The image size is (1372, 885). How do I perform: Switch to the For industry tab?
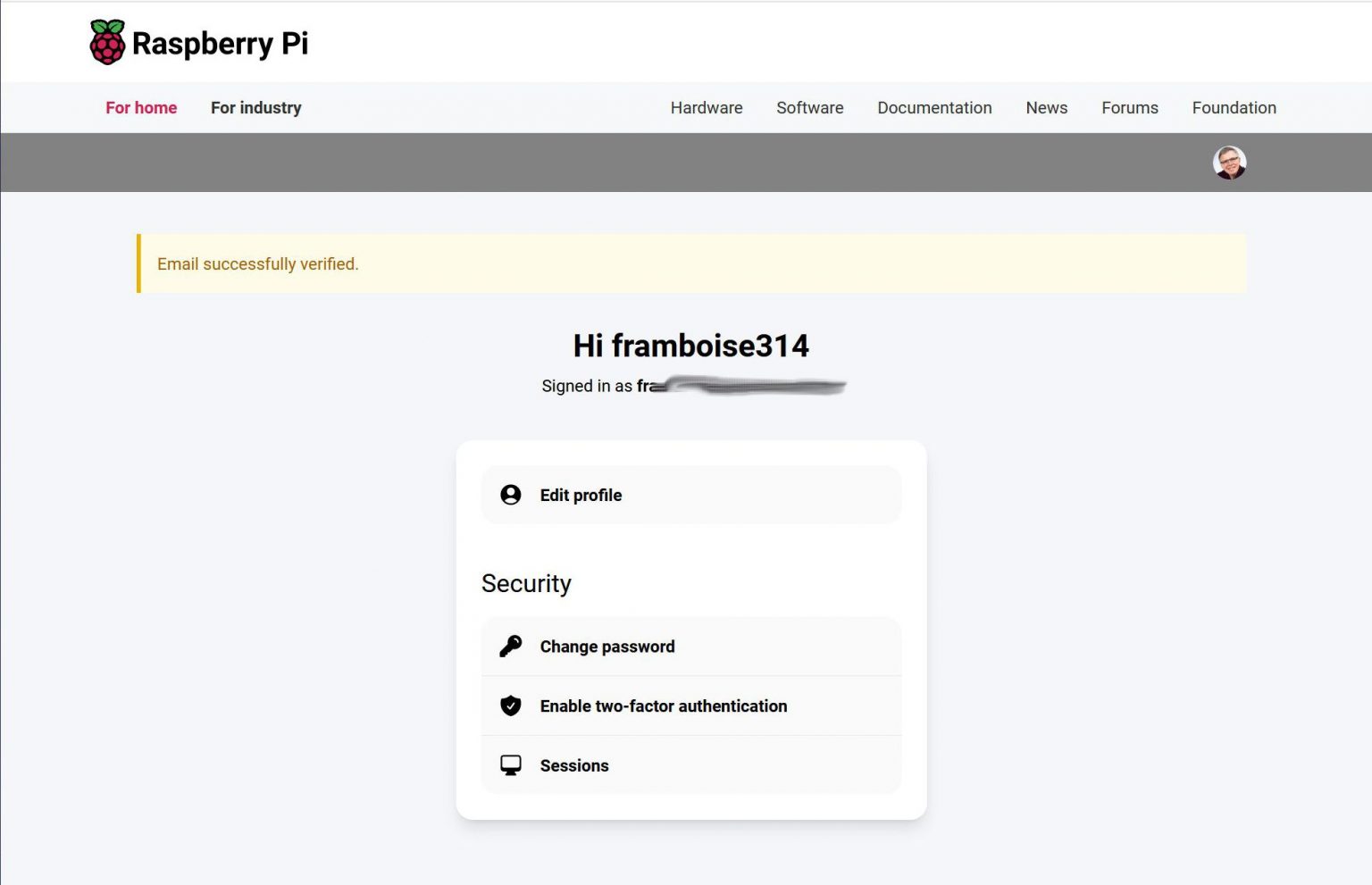tap(255, 107)
